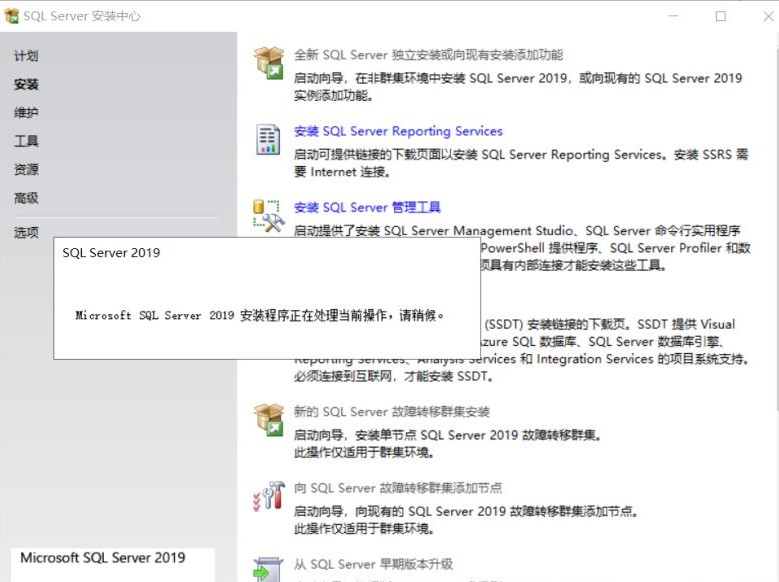Screen dimensions: 779x582
Task: Launch 全新 SQL Server 独立安装 link
Action: point(428,55)
